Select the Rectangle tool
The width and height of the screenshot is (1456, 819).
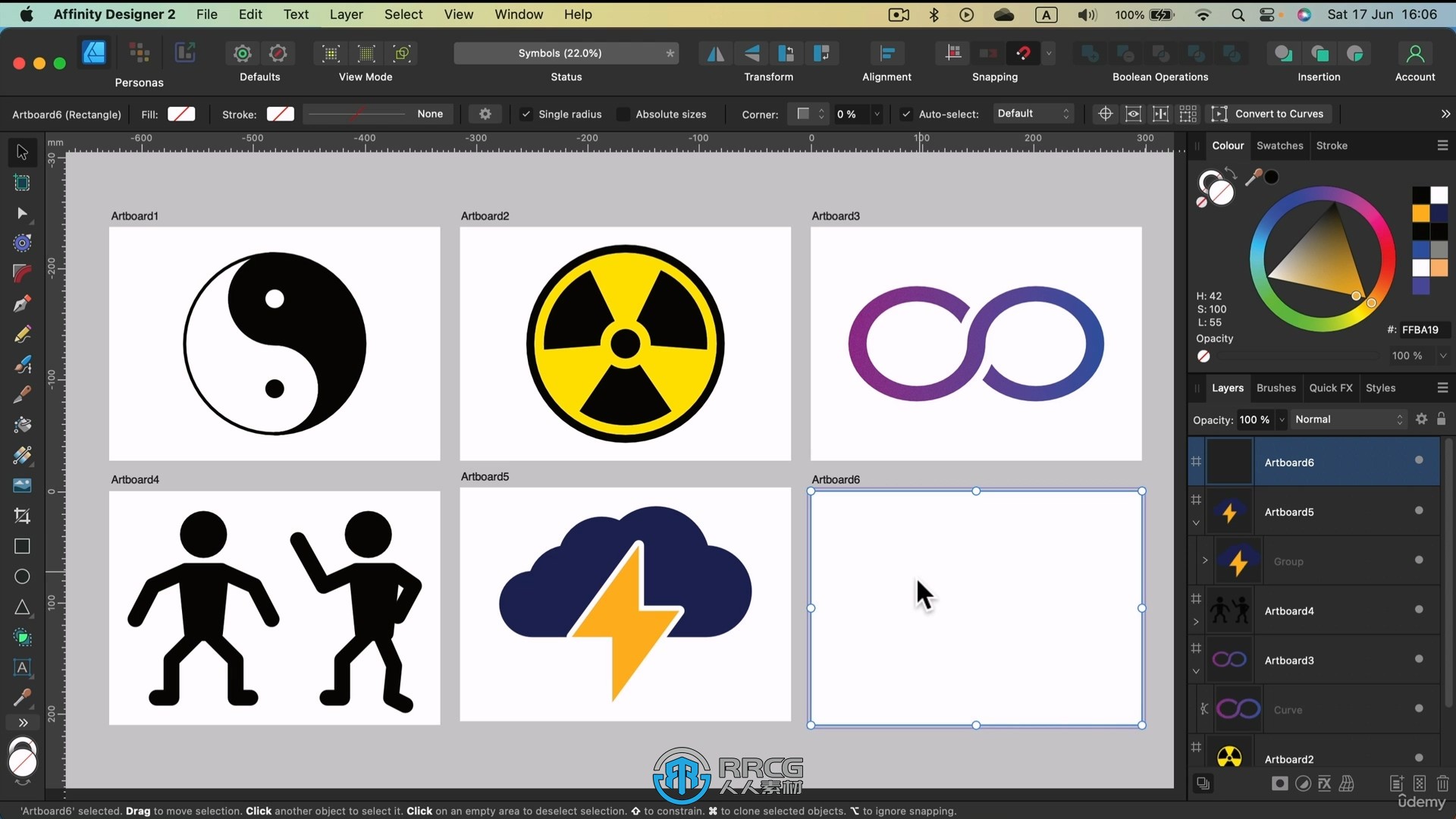pyautogui.click(x=22, y=547)
